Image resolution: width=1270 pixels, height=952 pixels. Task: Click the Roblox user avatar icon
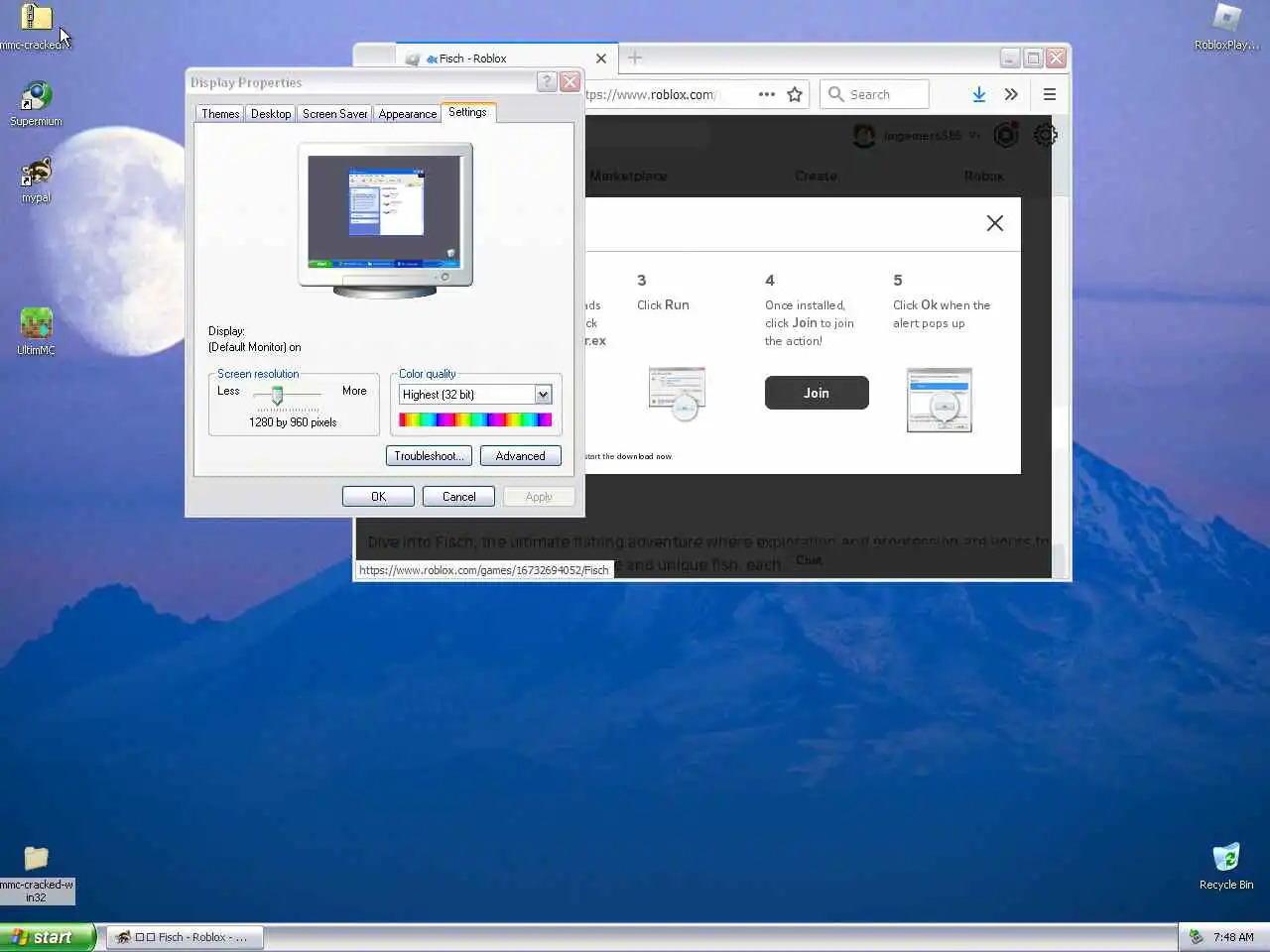[x=864, y=135]
